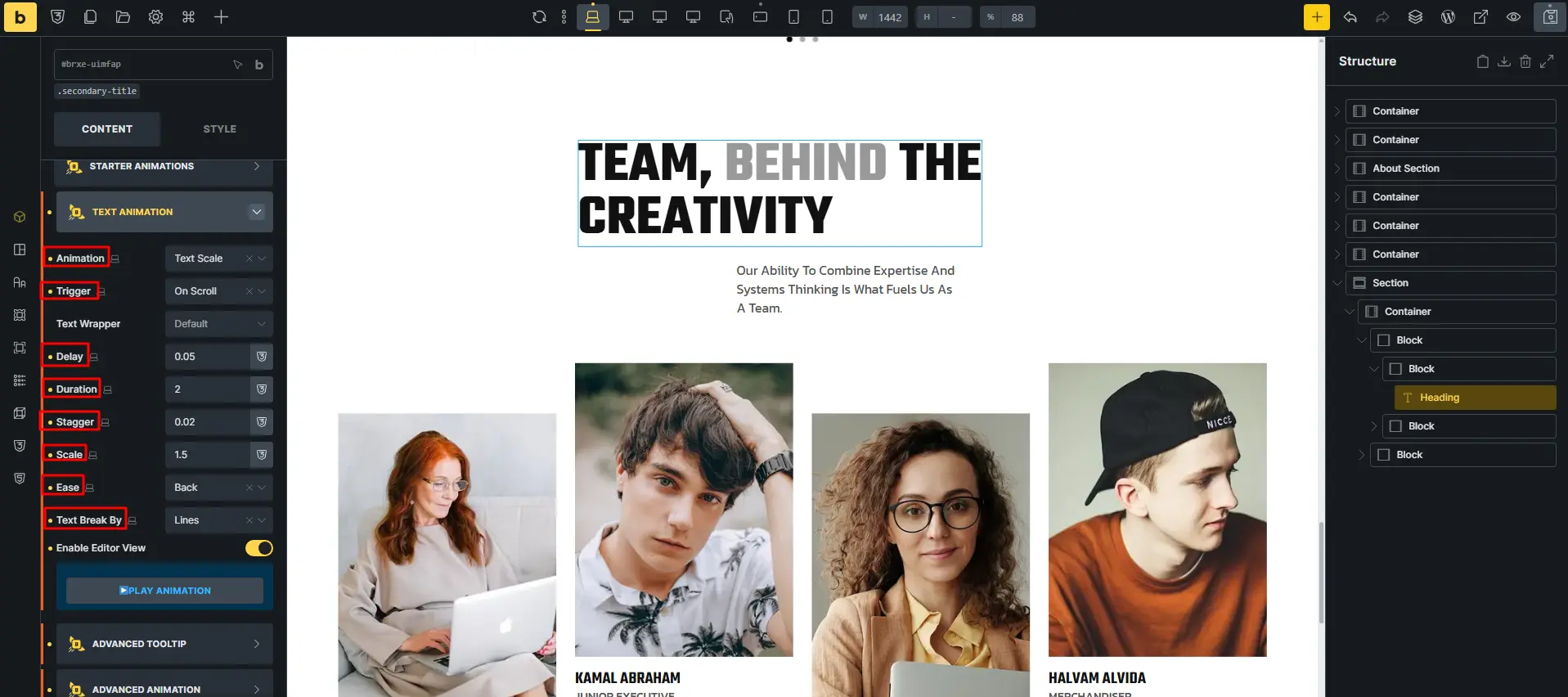Select the Section item in Structure
The width and height of the screenshot is (1568, 697).
(x=1450, y=283)
